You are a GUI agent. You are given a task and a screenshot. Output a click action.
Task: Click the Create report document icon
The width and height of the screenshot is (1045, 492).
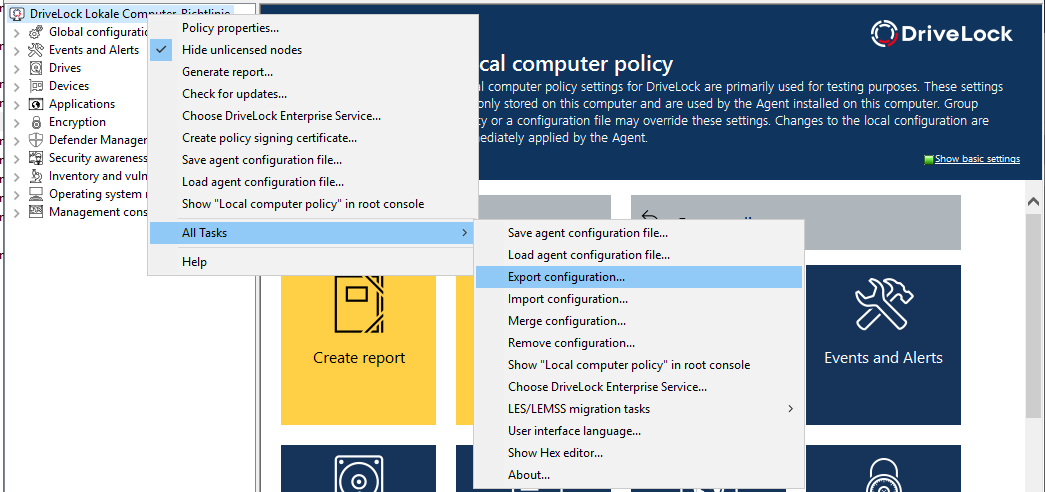pyautogui.click(x=359, y=303)
